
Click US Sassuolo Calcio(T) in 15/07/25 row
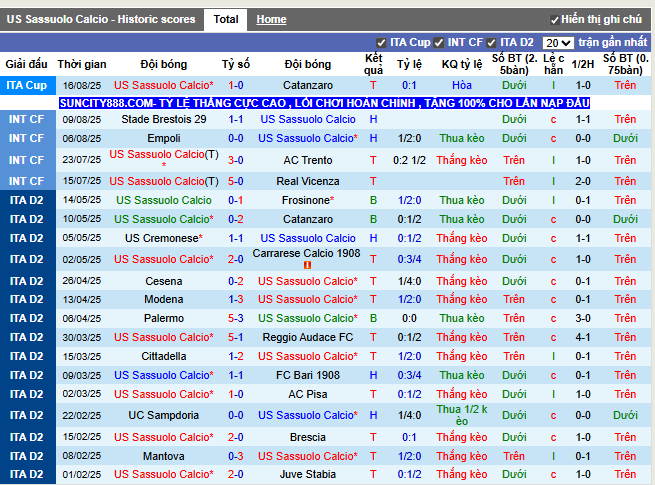(164, 181)
